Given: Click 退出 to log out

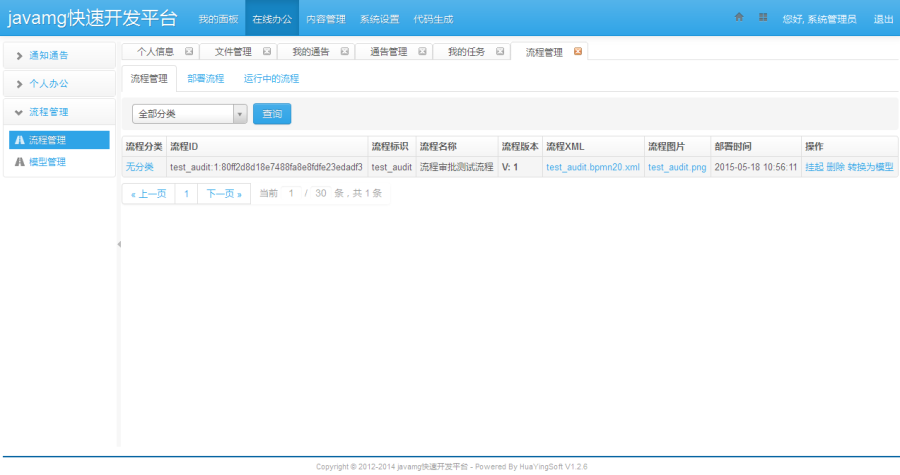Looking at the screenshot, I should coord(883,19).
